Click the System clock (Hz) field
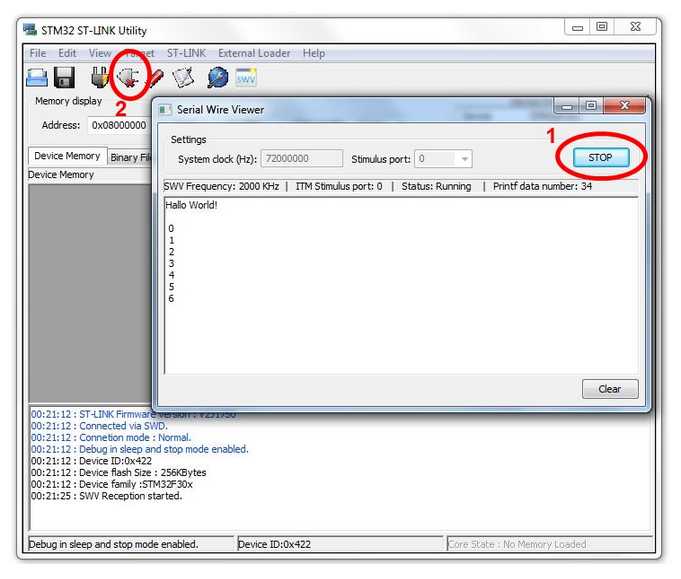 302,159
